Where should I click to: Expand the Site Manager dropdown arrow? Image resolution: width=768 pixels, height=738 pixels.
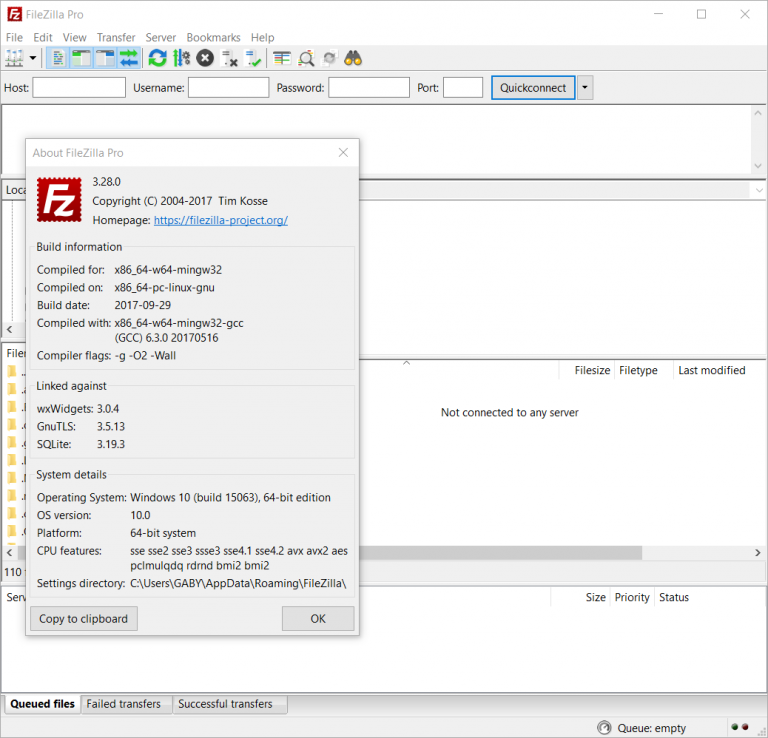pos(33,58)
